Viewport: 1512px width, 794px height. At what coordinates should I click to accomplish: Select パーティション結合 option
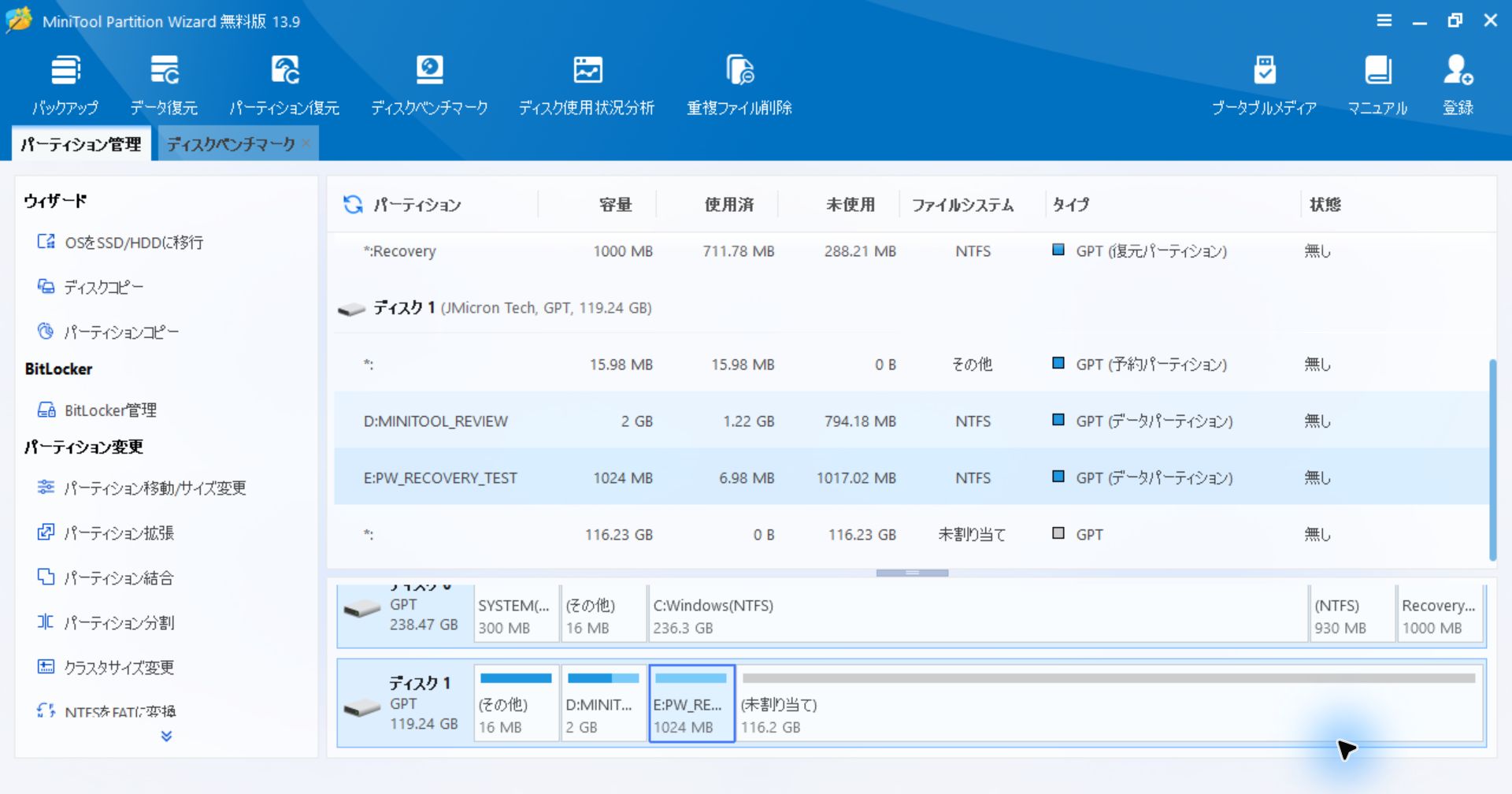tap(106, 577)
